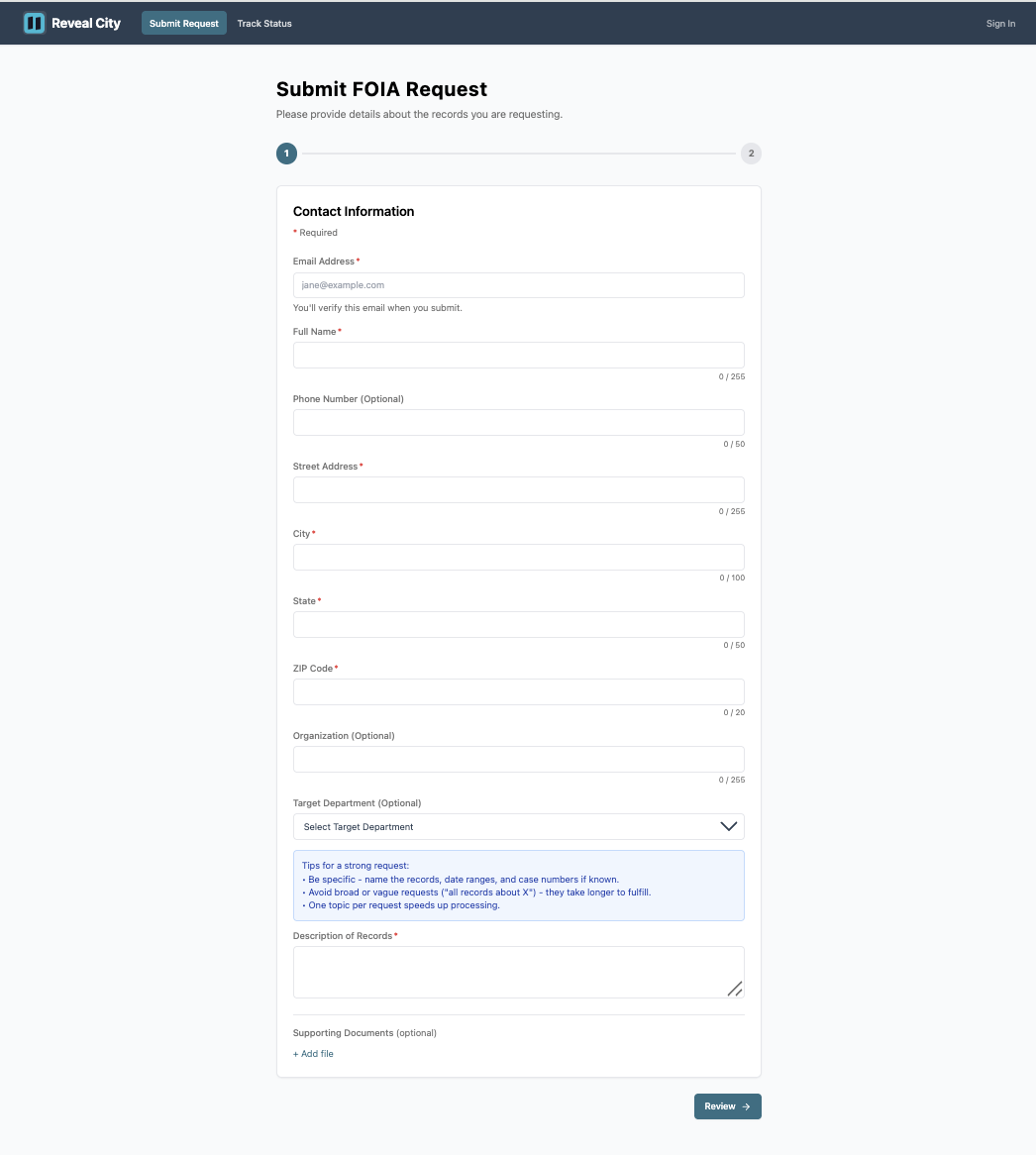Viewport: 1036px width, 1155px height.
Task: Open the Select Target Department dropdown
Action: click(518, 826)
